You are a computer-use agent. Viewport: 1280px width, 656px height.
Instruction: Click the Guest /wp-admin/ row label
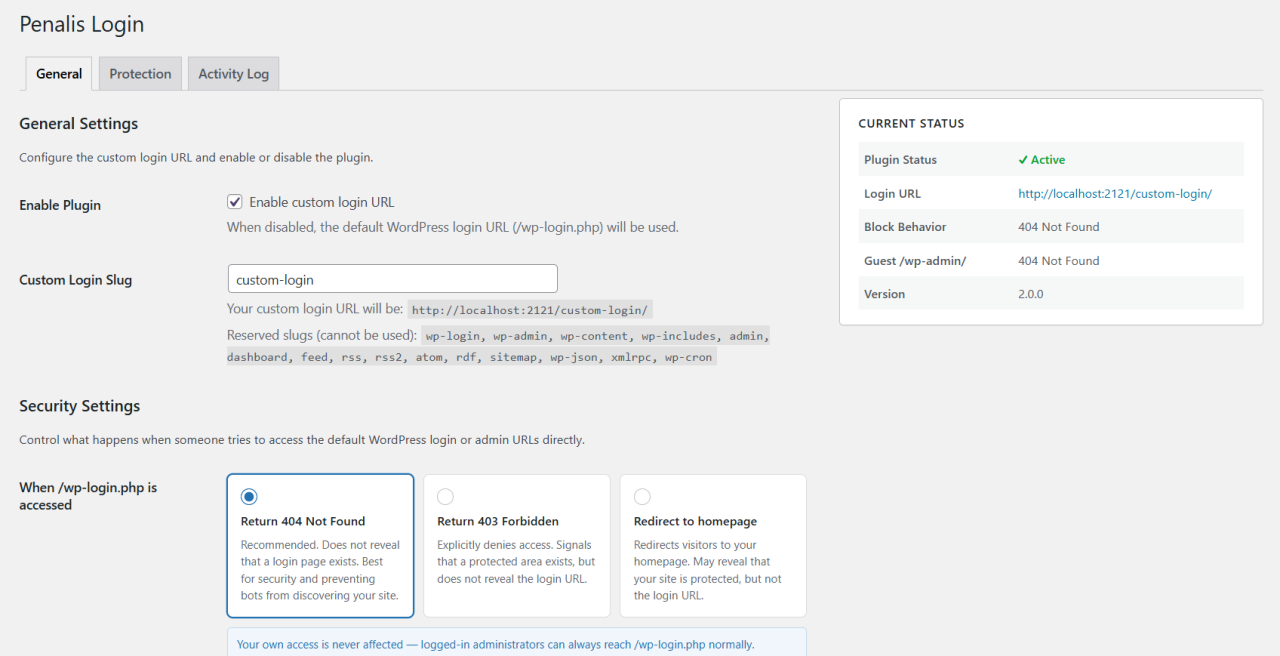point(915,261)
